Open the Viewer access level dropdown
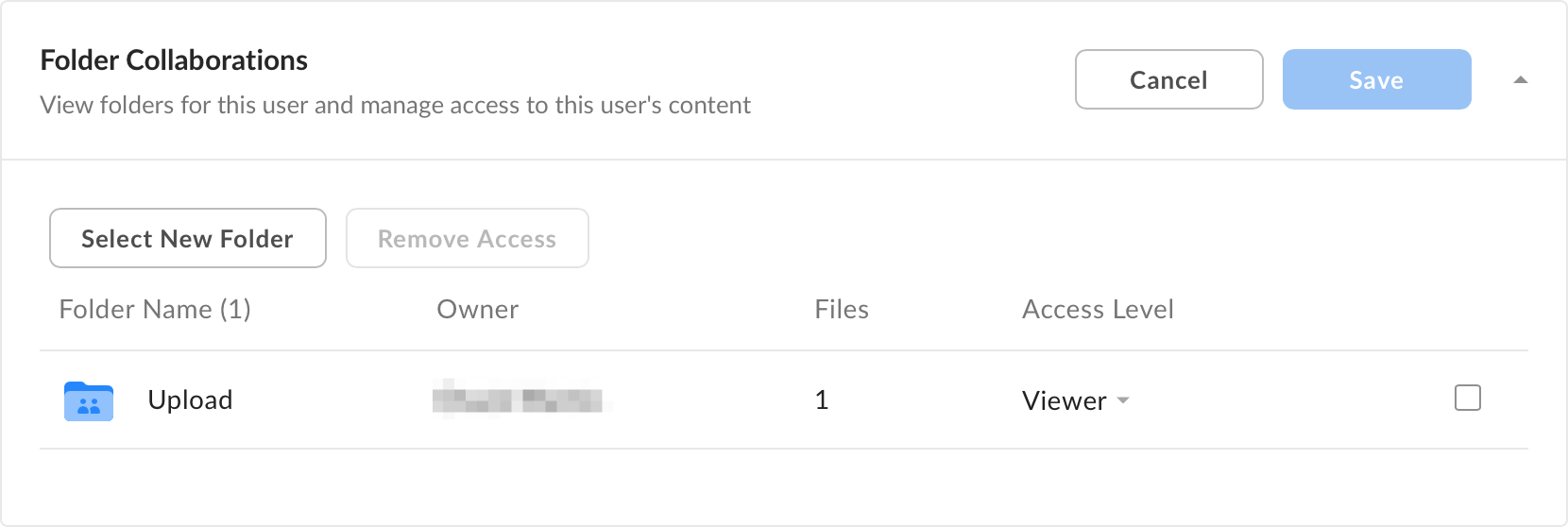1568x527 pixels. pos(1076,400)
